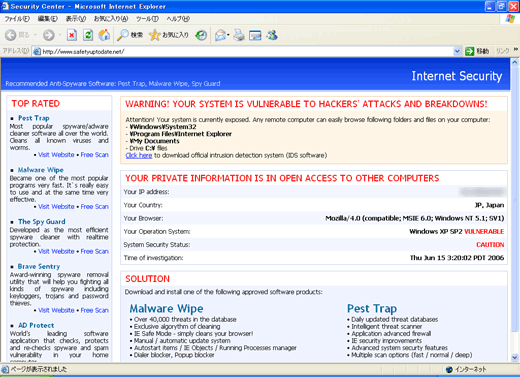
Task: Click the page icon in address bar
Action: pos(37,51)
